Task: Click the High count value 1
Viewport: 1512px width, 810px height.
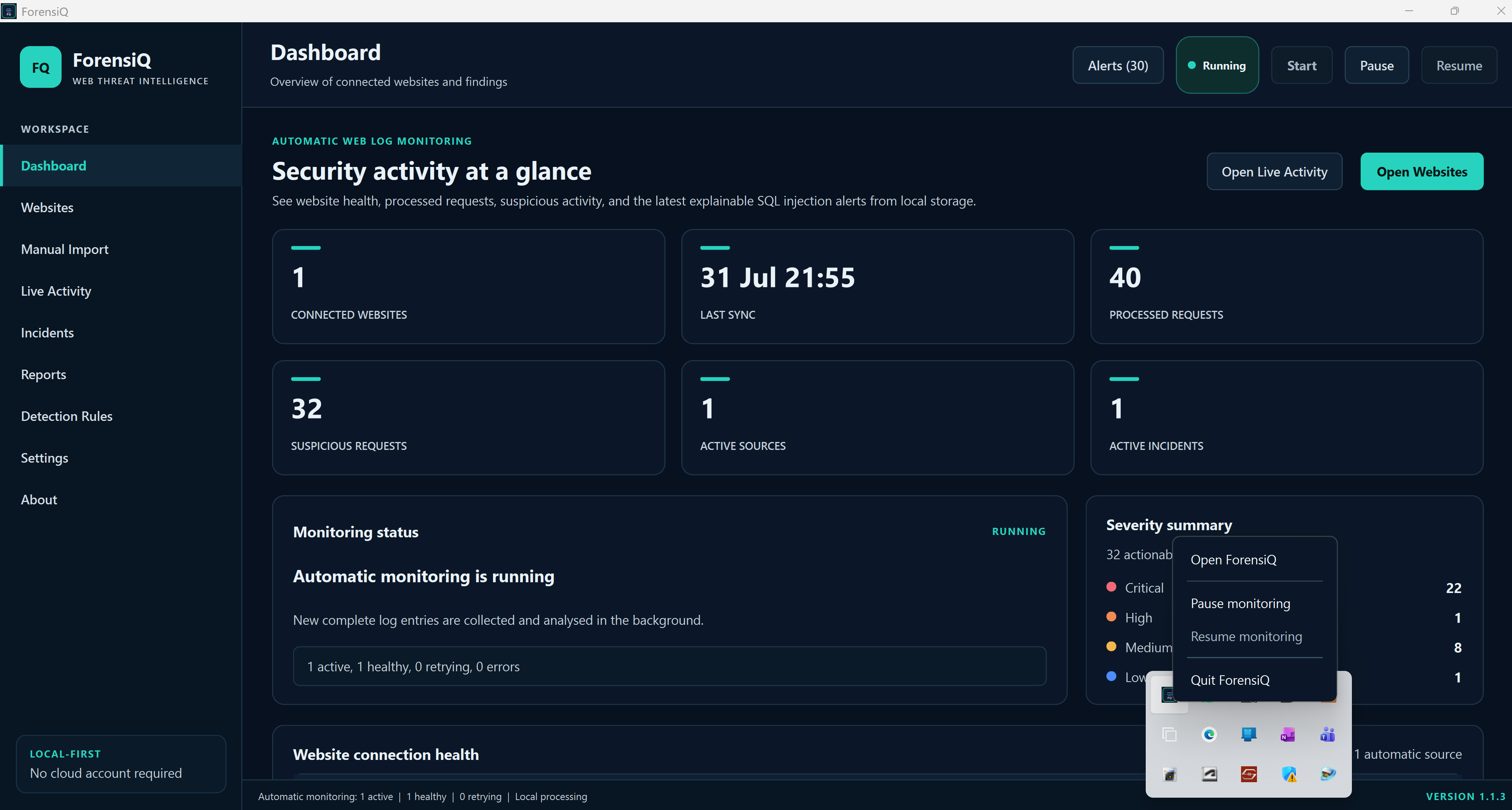Action: pos(1458,617)
